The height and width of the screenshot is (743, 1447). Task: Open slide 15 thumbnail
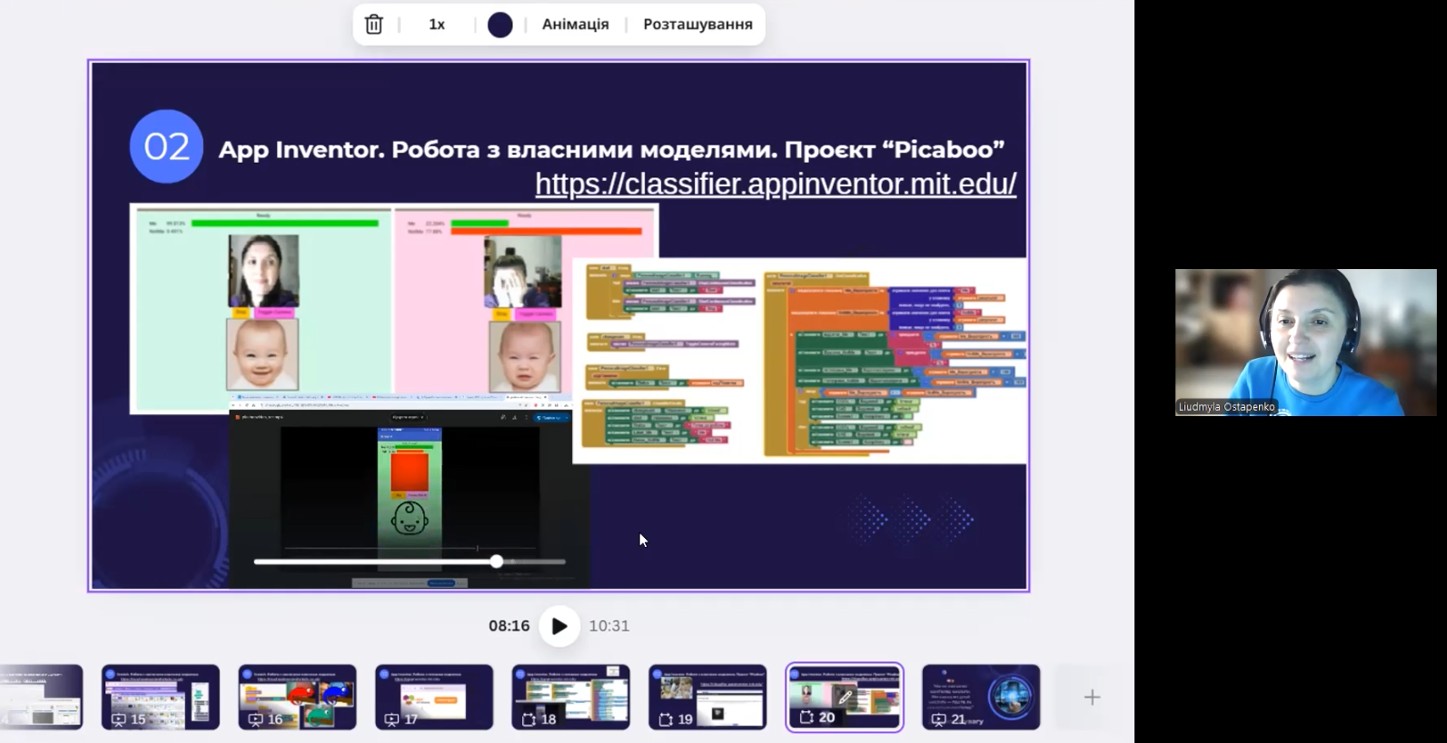coord(160,697)
